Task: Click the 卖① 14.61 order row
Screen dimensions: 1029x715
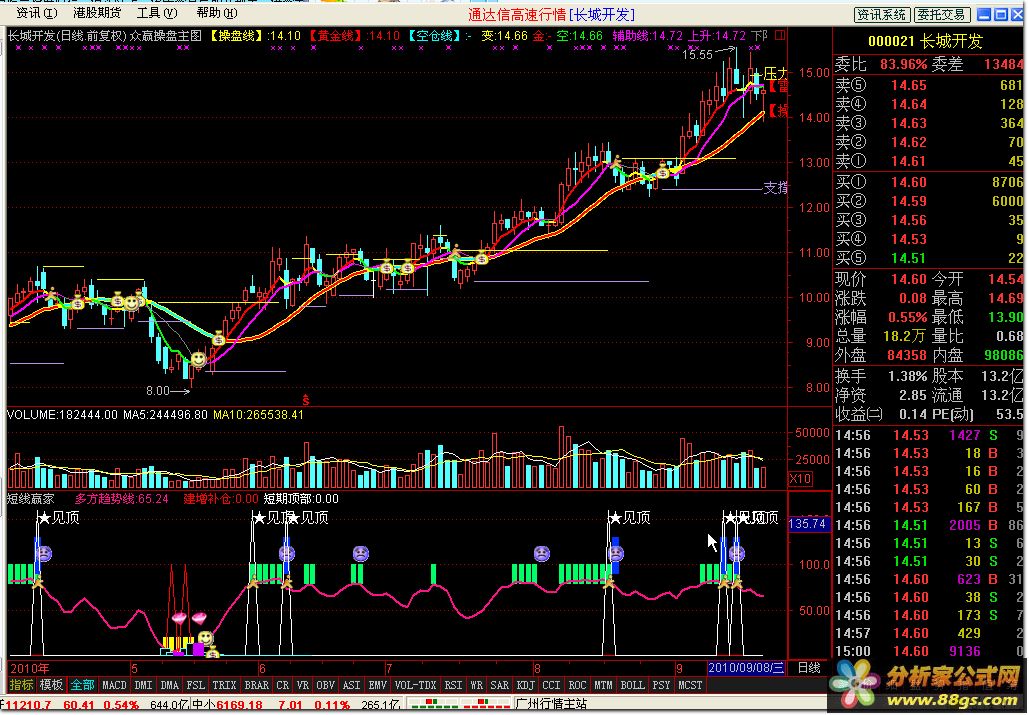Action: tap(929, 161)
